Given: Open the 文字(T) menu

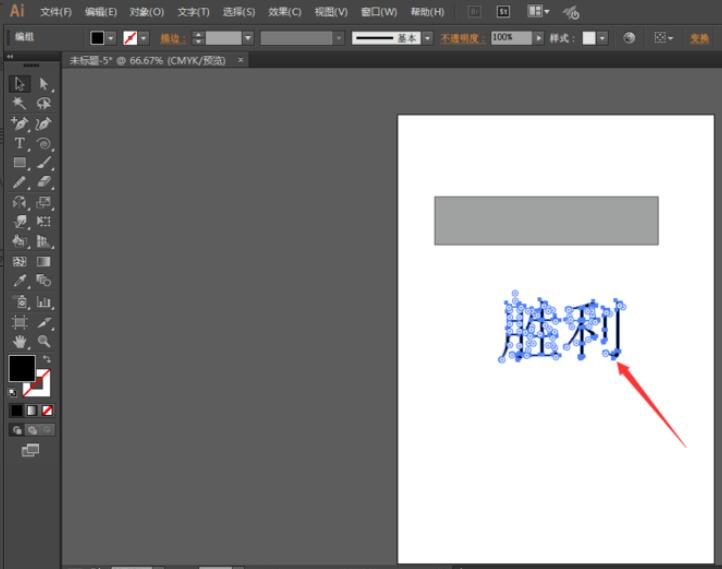Looking at the screenshot, I should click(x=193, y=12).
